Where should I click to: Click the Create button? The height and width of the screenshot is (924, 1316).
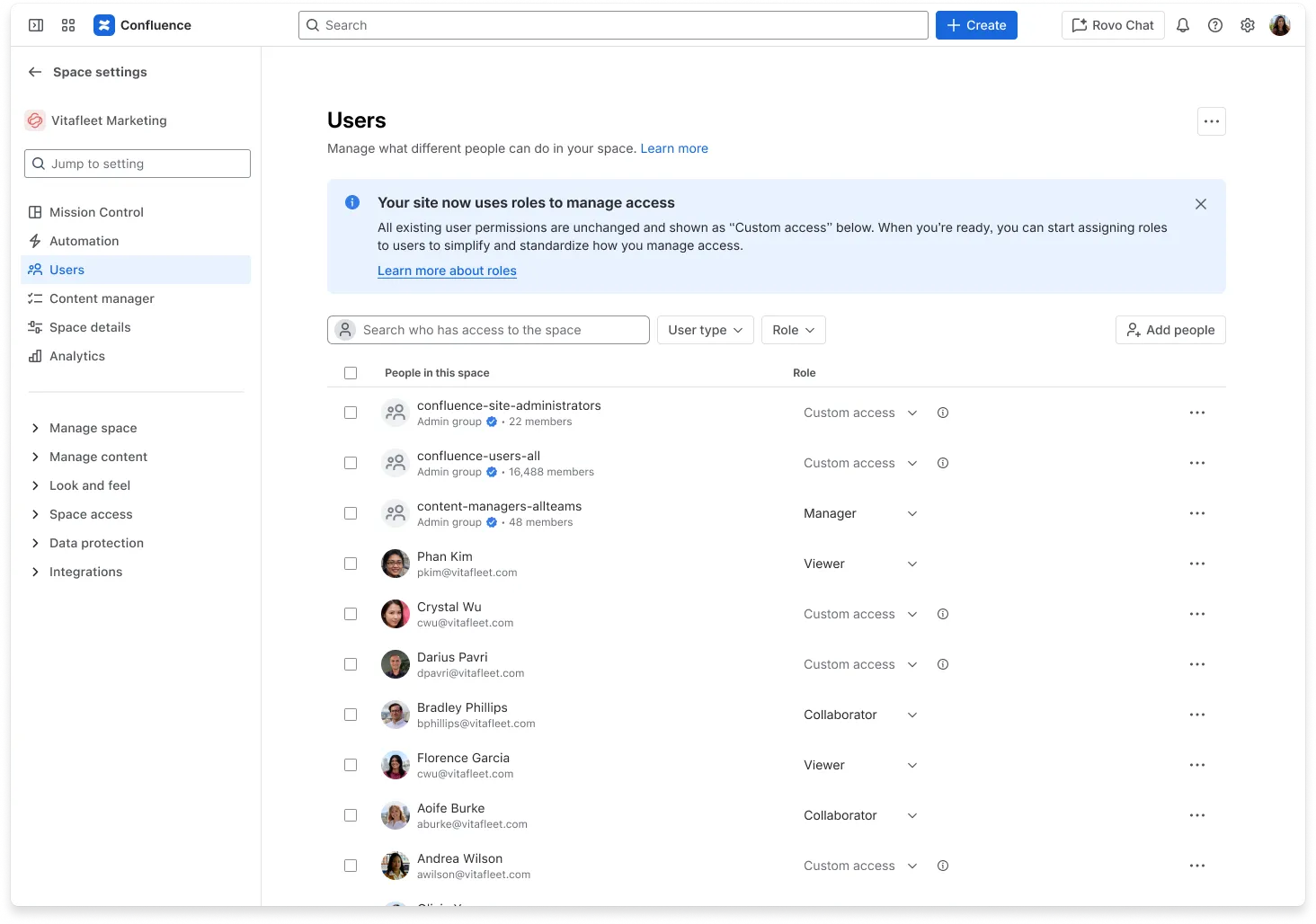click(x=976, y=25)
